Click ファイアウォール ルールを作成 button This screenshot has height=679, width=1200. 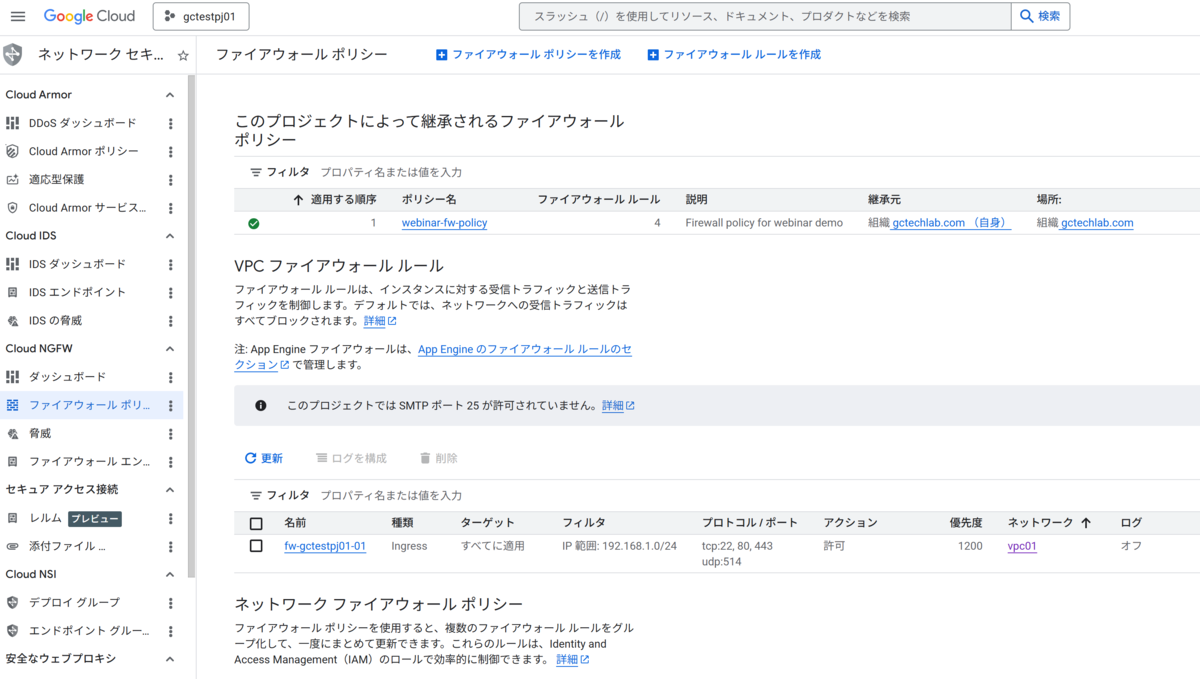(x=734, y=55)
